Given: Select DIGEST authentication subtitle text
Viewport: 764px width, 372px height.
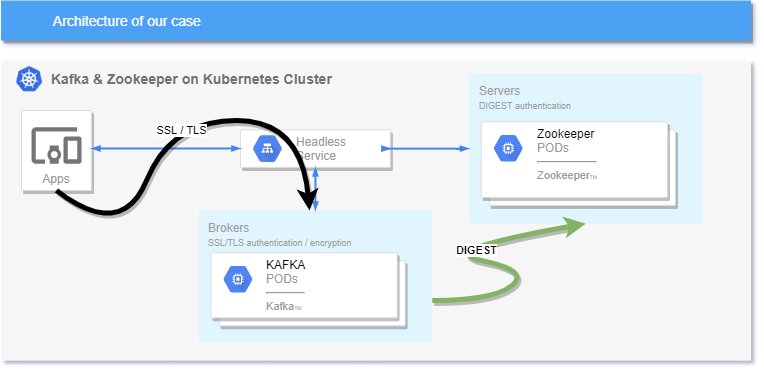Looking at the screenshot, I should pos(525,105).
